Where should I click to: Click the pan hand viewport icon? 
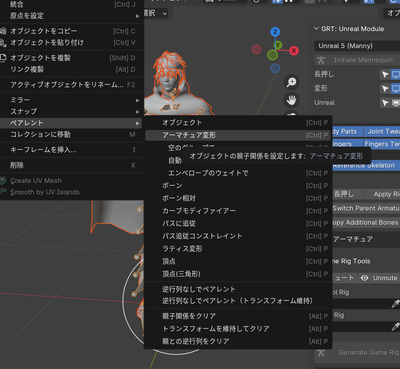291,100
